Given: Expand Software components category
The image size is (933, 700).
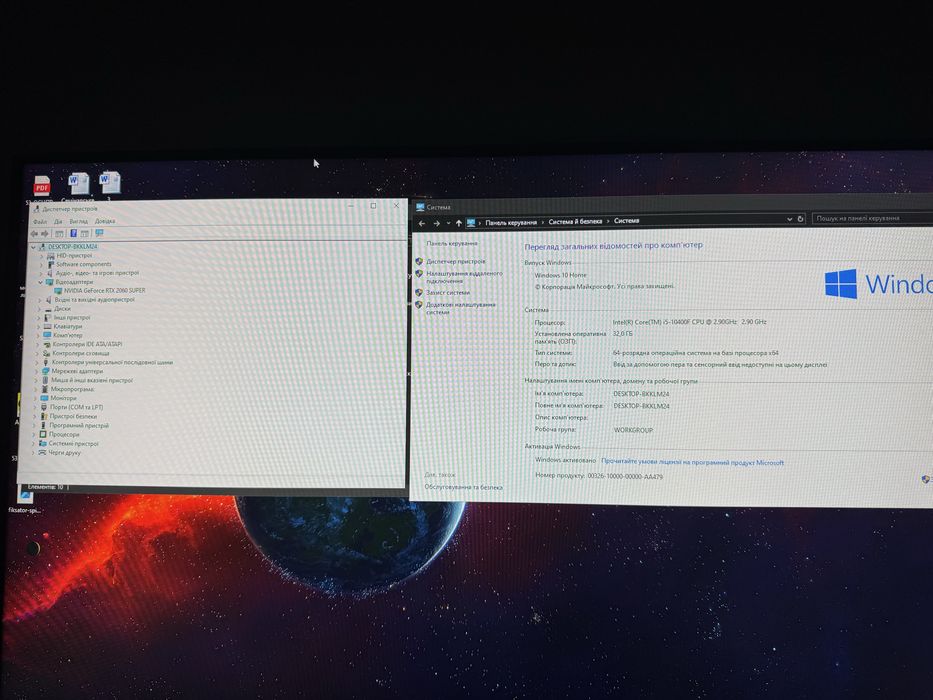Looking at the screenshot, I should [42, 264].
